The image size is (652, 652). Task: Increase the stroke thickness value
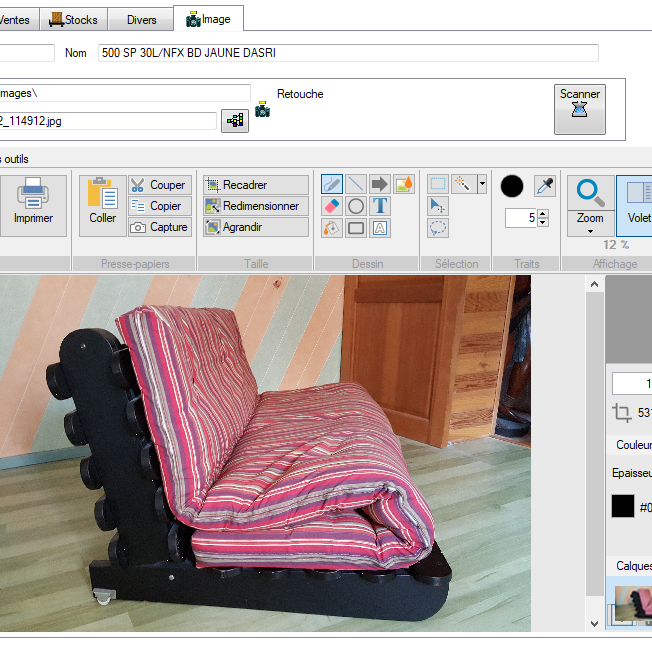pos(543,213)
